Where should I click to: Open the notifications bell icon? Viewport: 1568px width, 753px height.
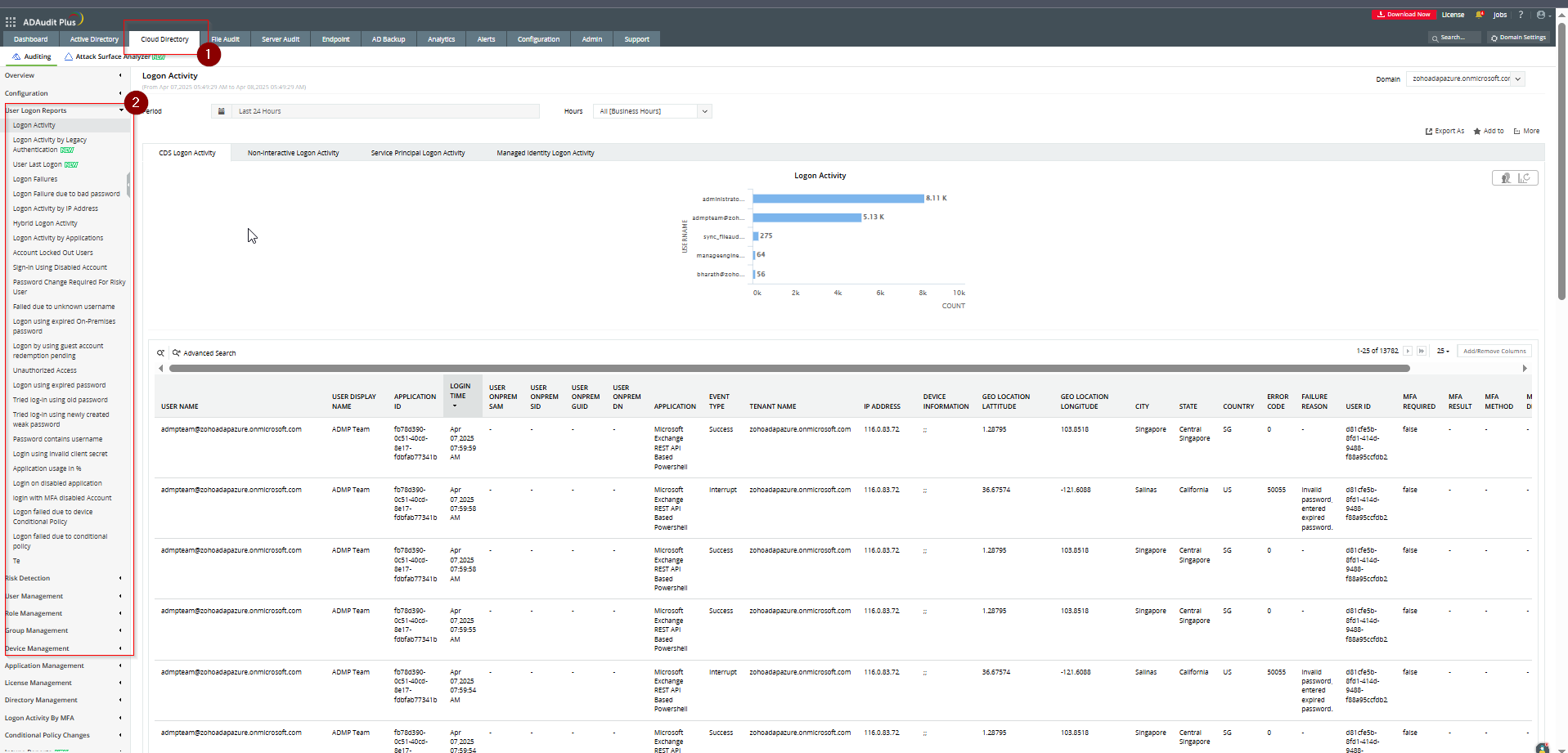(1479, 15)
